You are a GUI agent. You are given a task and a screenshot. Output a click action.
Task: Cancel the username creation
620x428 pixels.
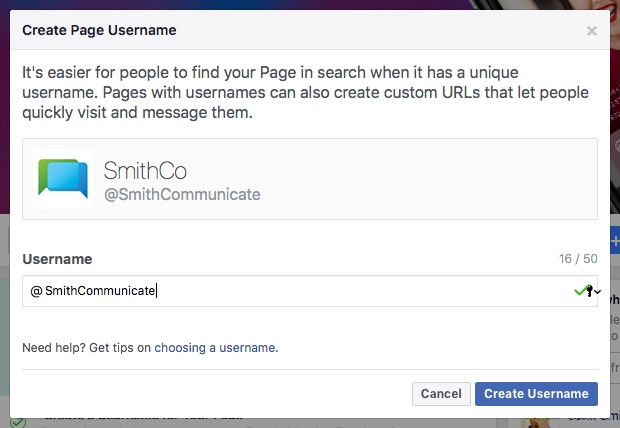(441, 394)
